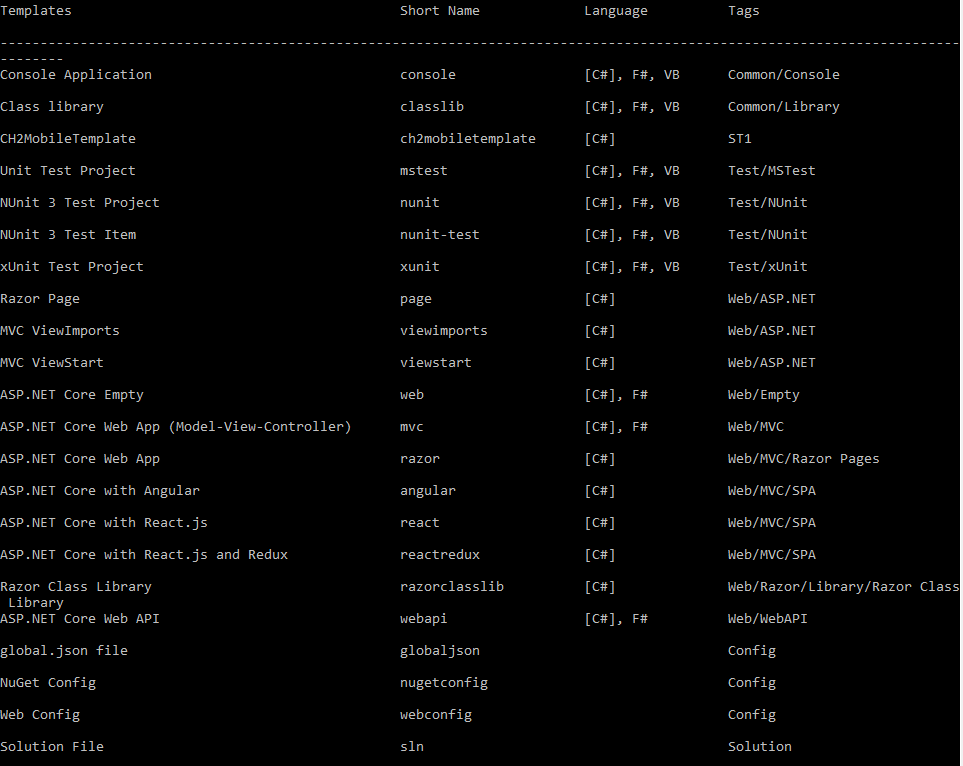The width and height of the screenshot is (963, 766).
Task: Click the Short Name column header
Action: 439,11
